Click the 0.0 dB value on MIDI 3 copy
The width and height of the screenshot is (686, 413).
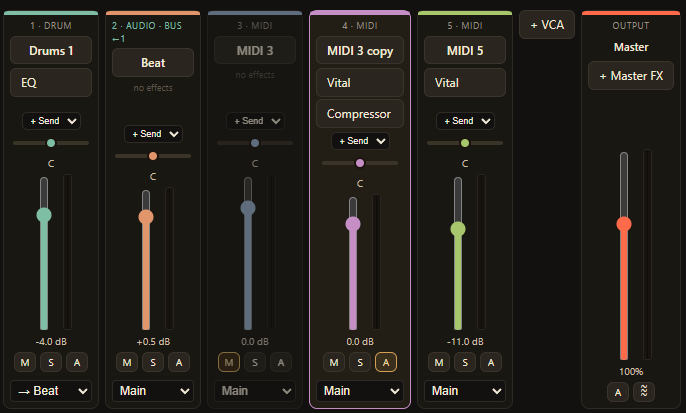360,342
